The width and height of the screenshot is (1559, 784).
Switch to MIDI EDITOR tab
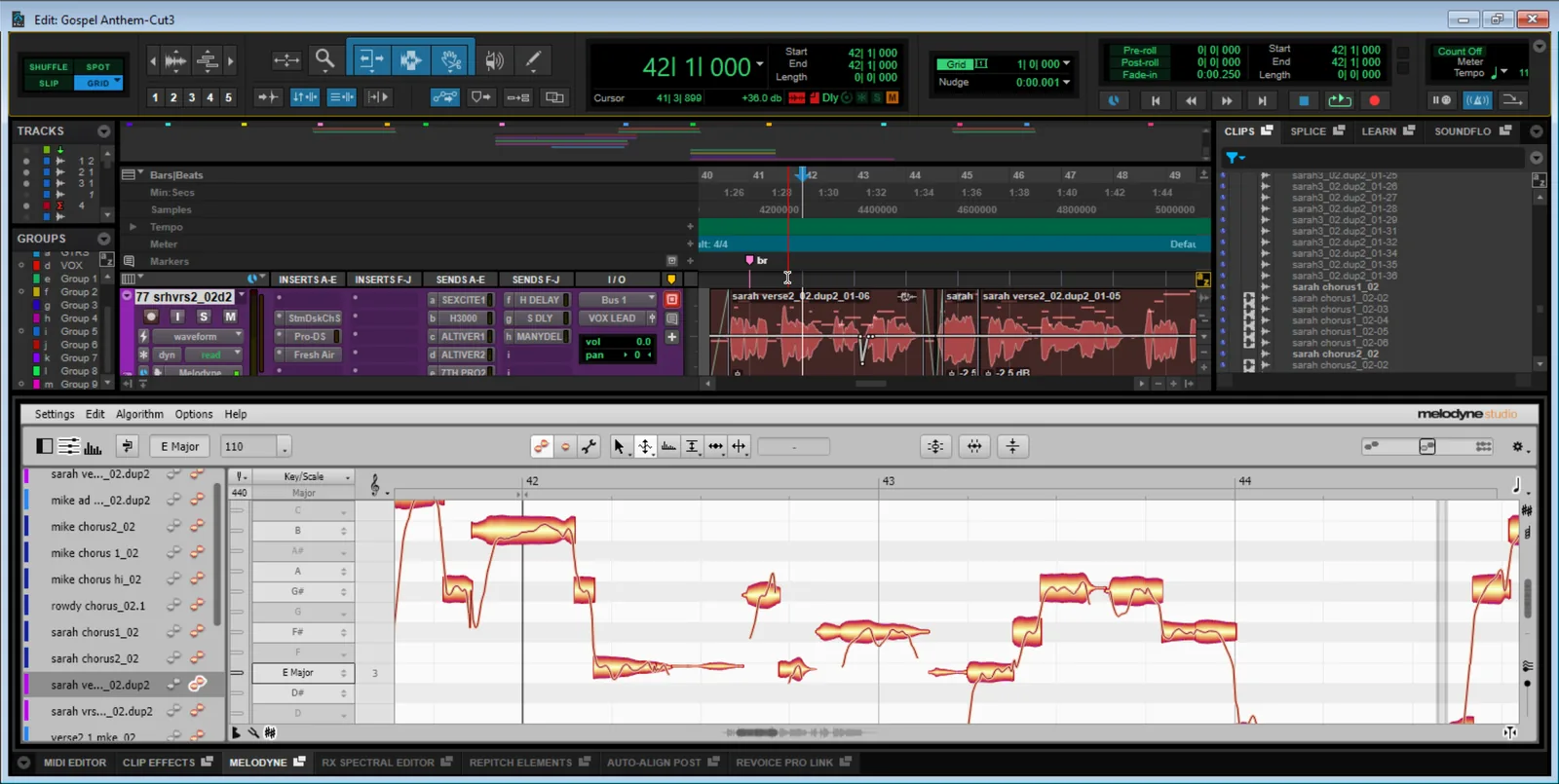pyautogui.click(x=74, y=763)
